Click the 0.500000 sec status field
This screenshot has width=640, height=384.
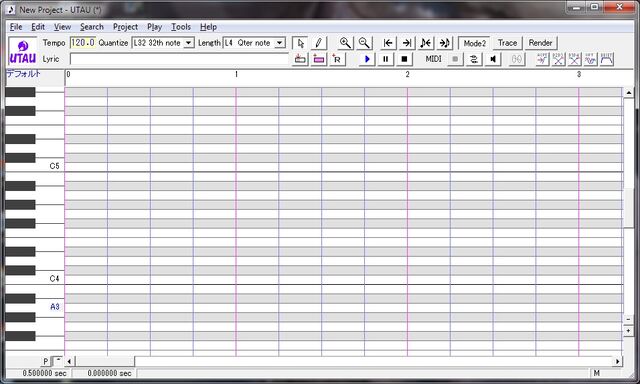click(39, 373)
